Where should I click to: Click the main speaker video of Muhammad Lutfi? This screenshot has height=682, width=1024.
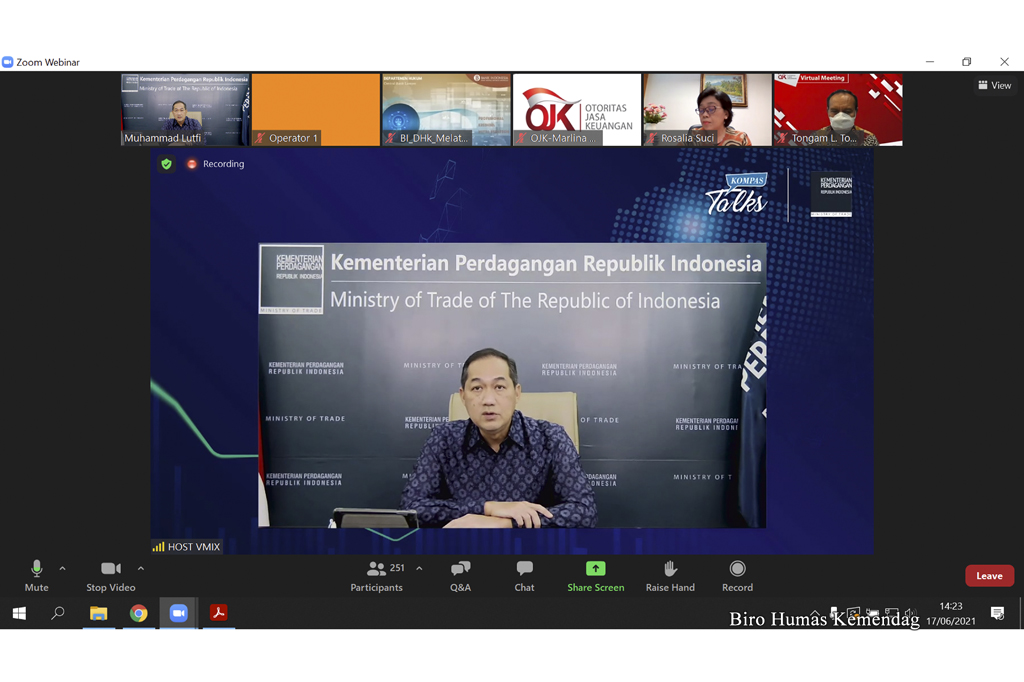tap(512, 385)
